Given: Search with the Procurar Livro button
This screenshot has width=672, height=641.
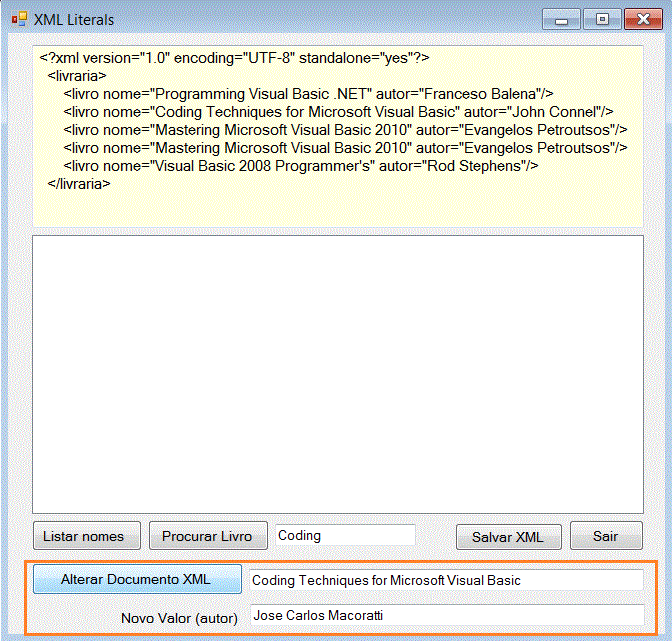Looking at the screenshot, I should click(208, 536).
